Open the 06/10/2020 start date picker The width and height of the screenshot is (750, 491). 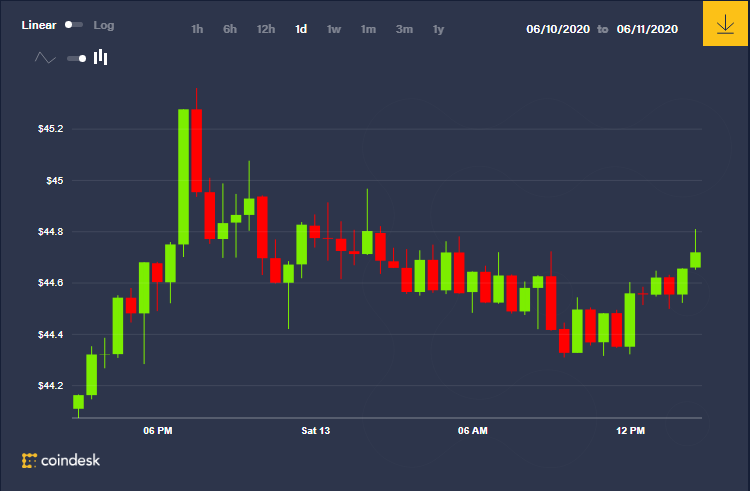point(558,29)
